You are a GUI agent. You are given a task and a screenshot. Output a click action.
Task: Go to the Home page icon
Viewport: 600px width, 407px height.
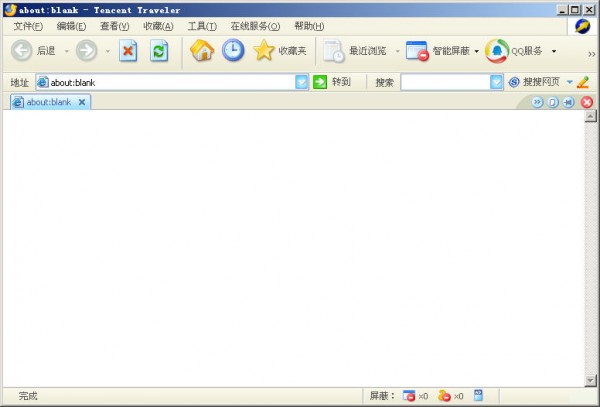(202, 50)
